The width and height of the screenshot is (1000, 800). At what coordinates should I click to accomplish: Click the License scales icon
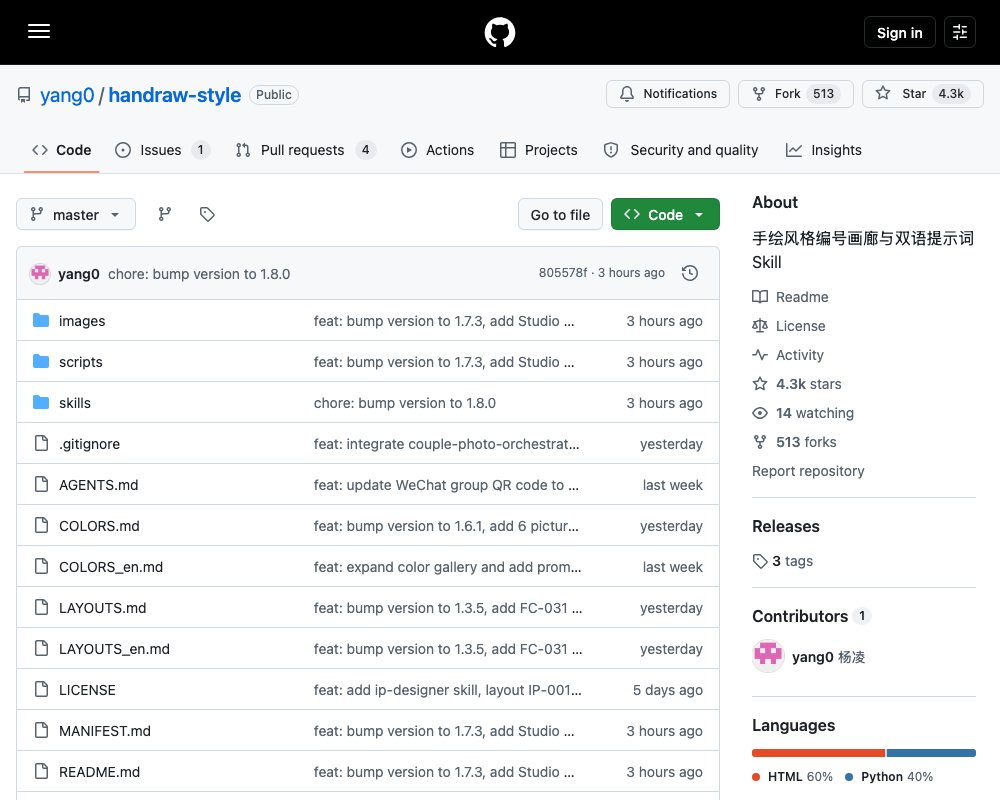(x=760, y=326)
